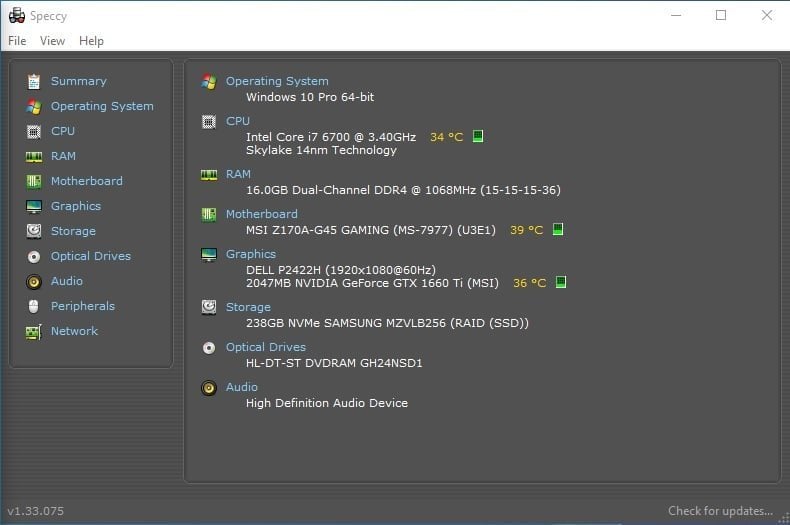The width and height of the screenshot is (790, 525).
Task: Click the green motherboard temperature indicator square
Action: pos(558,229)
